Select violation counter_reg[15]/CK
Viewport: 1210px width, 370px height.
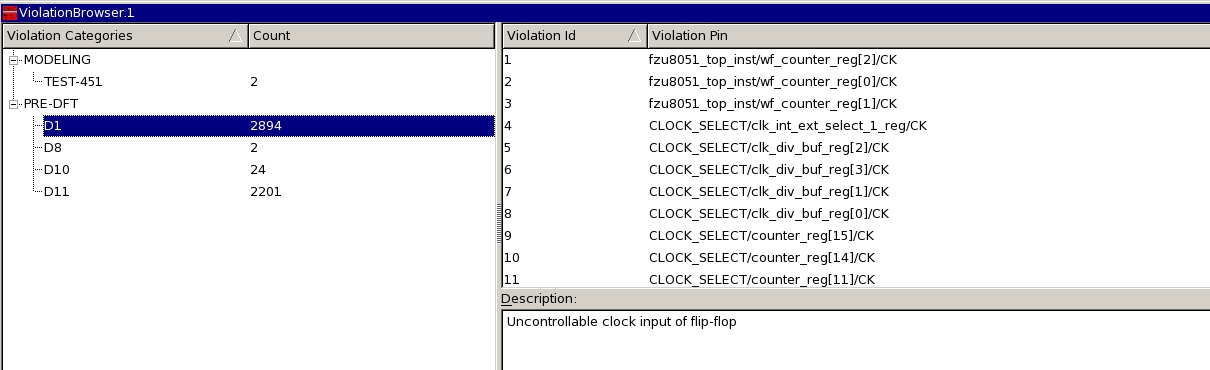(762, 236)
